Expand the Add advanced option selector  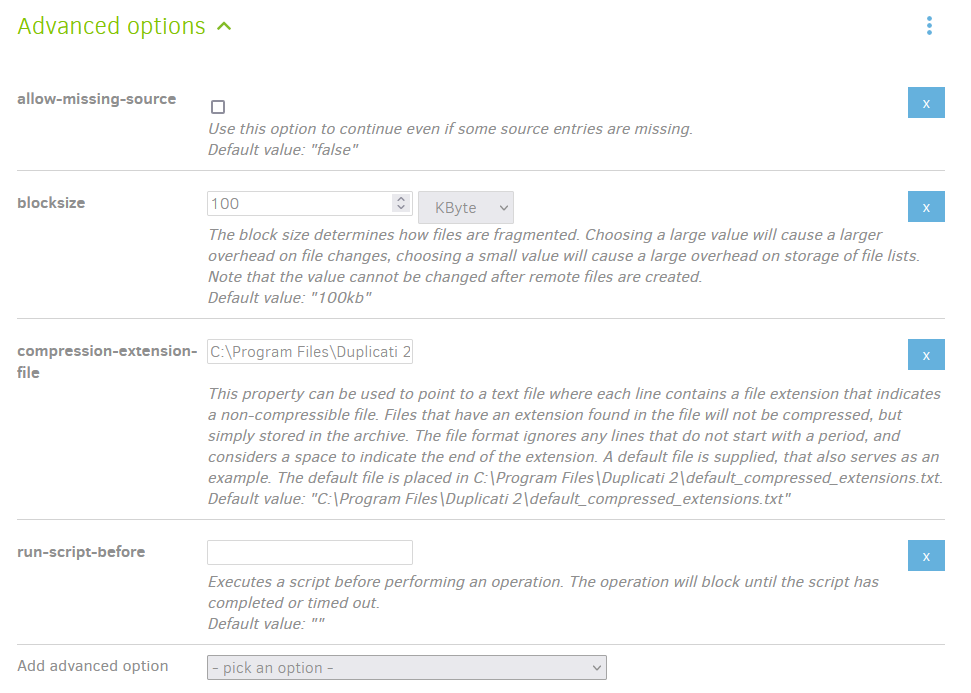coord(406,667)
